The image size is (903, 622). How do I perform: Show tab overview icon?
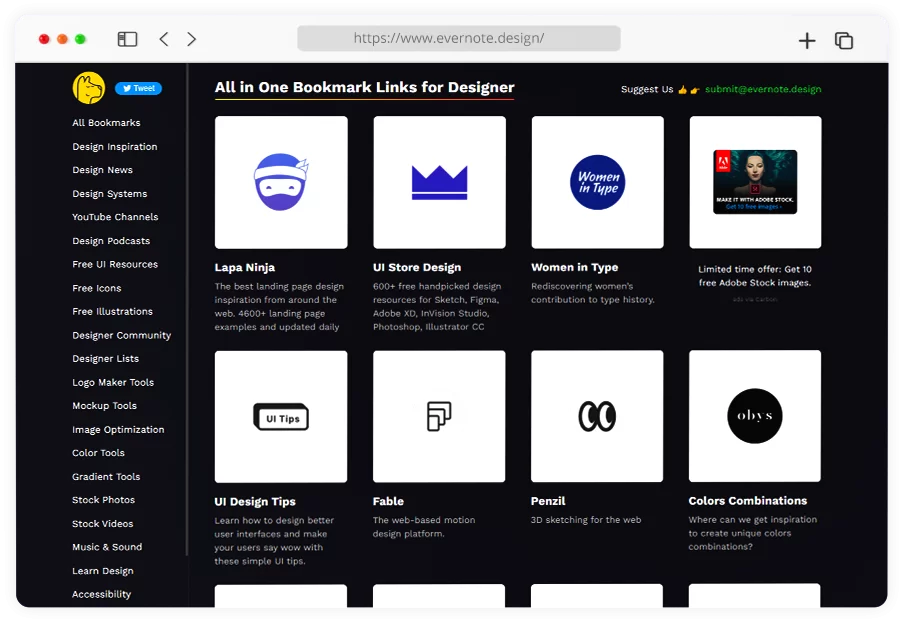pyautogui.click(x=844, y=40)
